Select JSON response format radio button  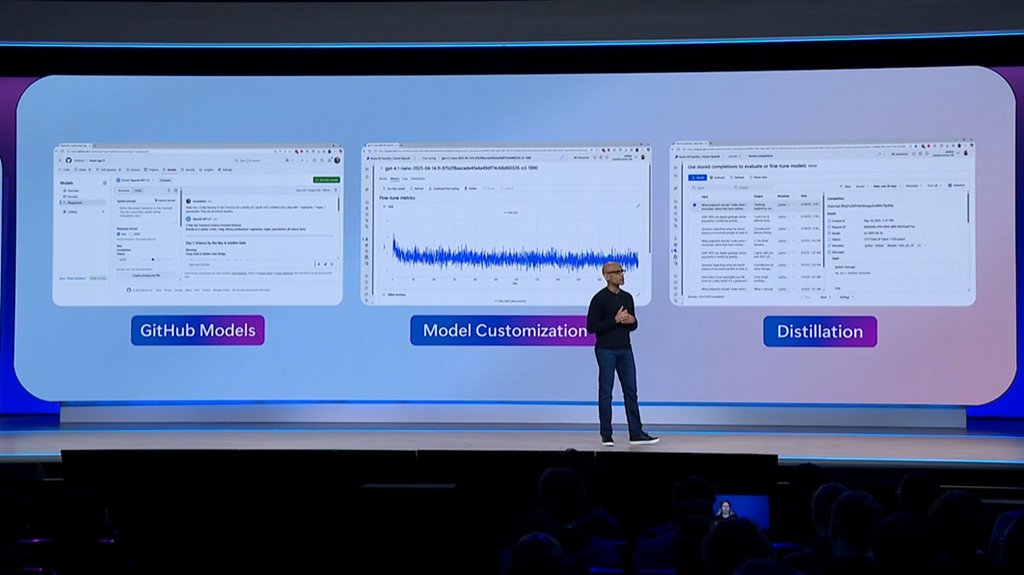pos(131,234)
